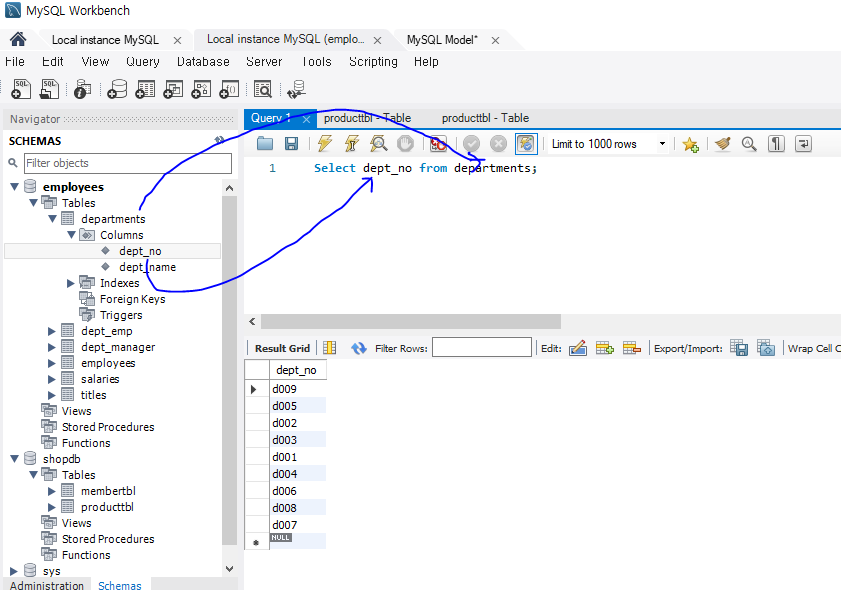Open the Query menu
This screenshot has height=590, width=841.
(143, 62)
